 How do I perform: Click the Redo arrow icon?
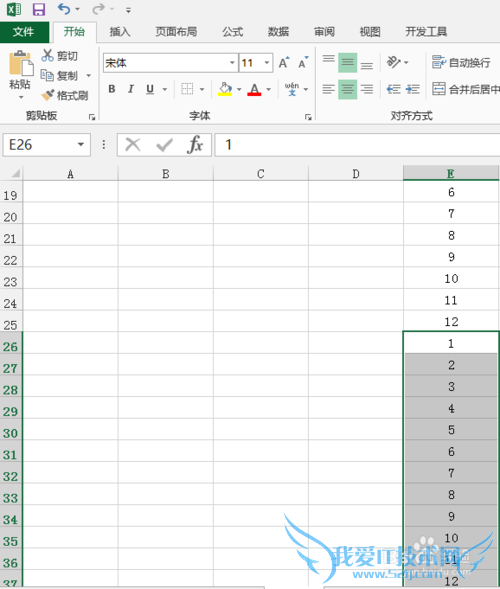[x=98, y=9]
